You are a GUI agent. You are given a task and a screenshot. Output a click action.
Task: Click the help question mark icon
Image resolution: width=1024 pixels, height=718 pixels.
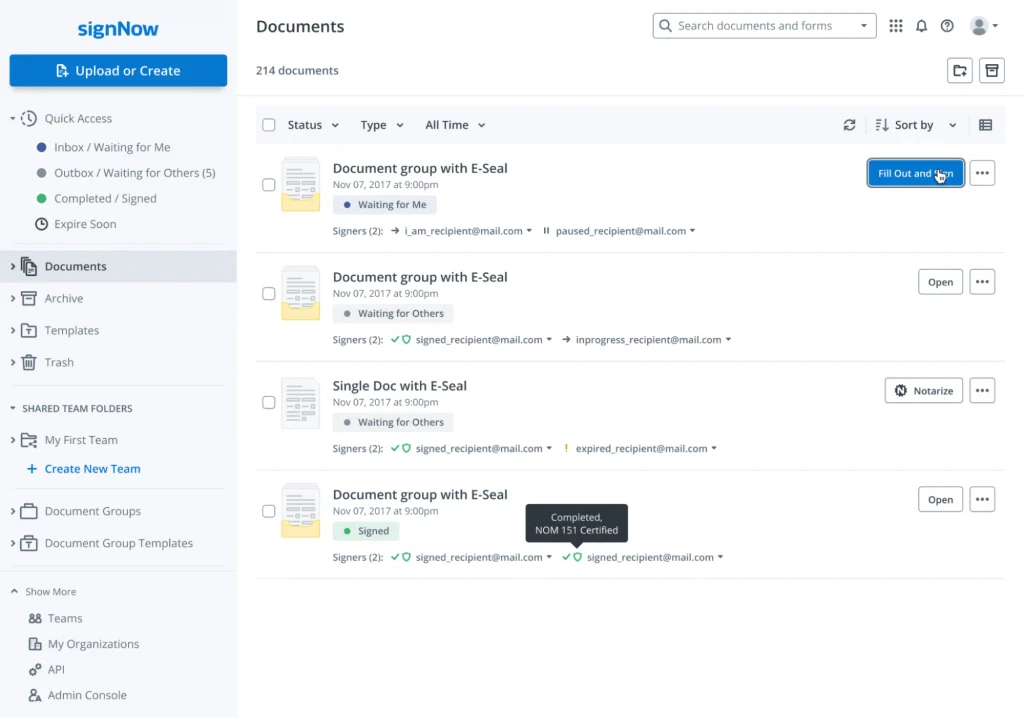point(947,26)
